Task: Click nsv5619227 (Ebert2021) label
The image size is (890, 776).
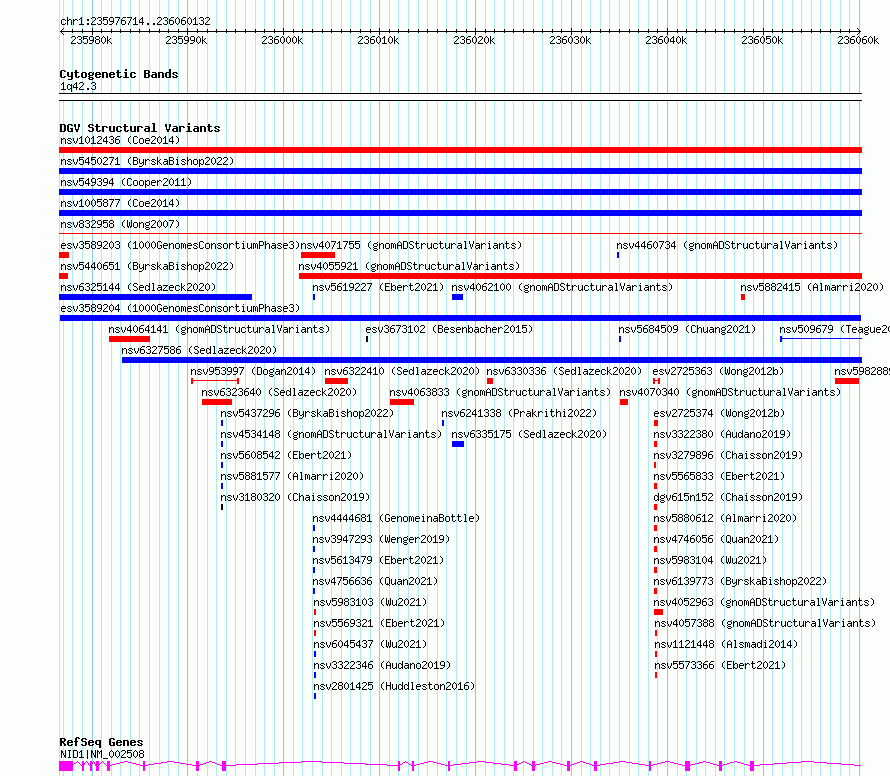Action: click(x=378, y=287)
